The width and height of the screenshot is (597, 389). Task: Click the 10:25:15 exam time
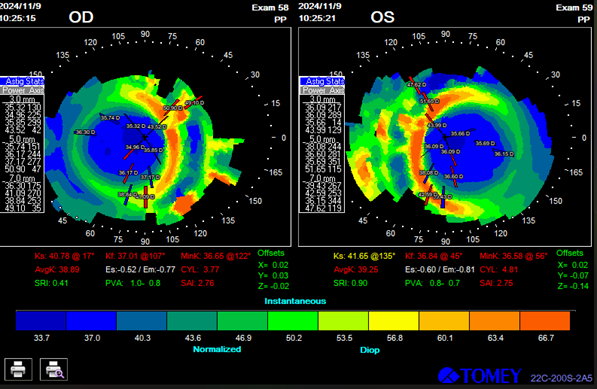(18, 18)
